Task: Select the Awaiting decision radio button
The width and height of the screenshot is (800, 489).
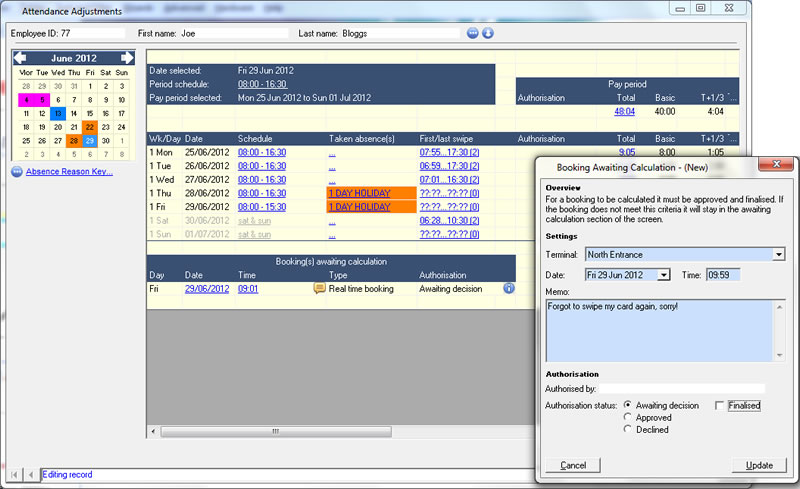Action: (628, 405)
